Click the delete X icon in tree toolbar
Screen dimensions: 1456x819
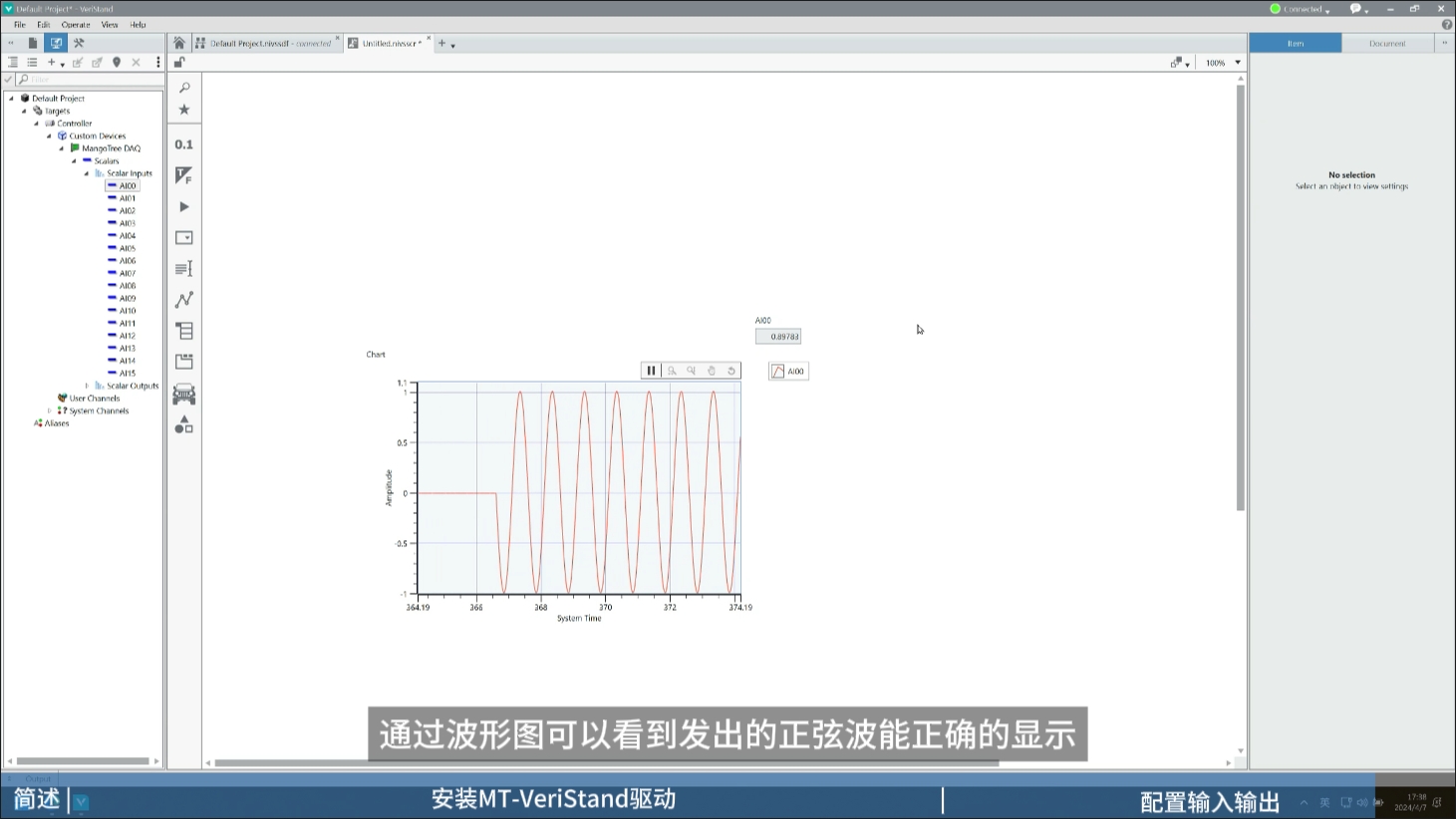pos(137,62)
